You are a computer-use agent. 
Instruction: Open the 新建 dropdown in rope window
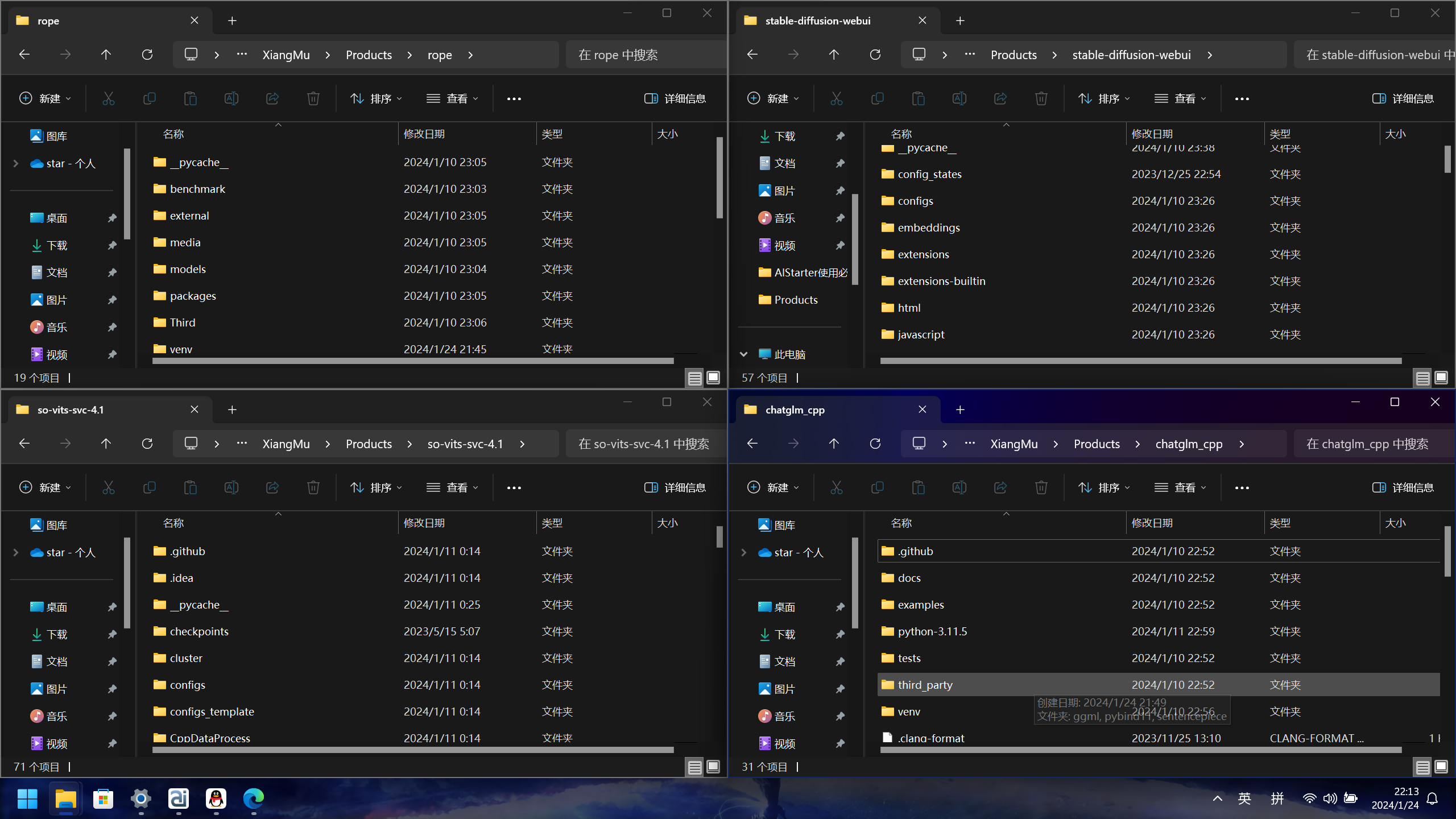(x=45, y=98)
